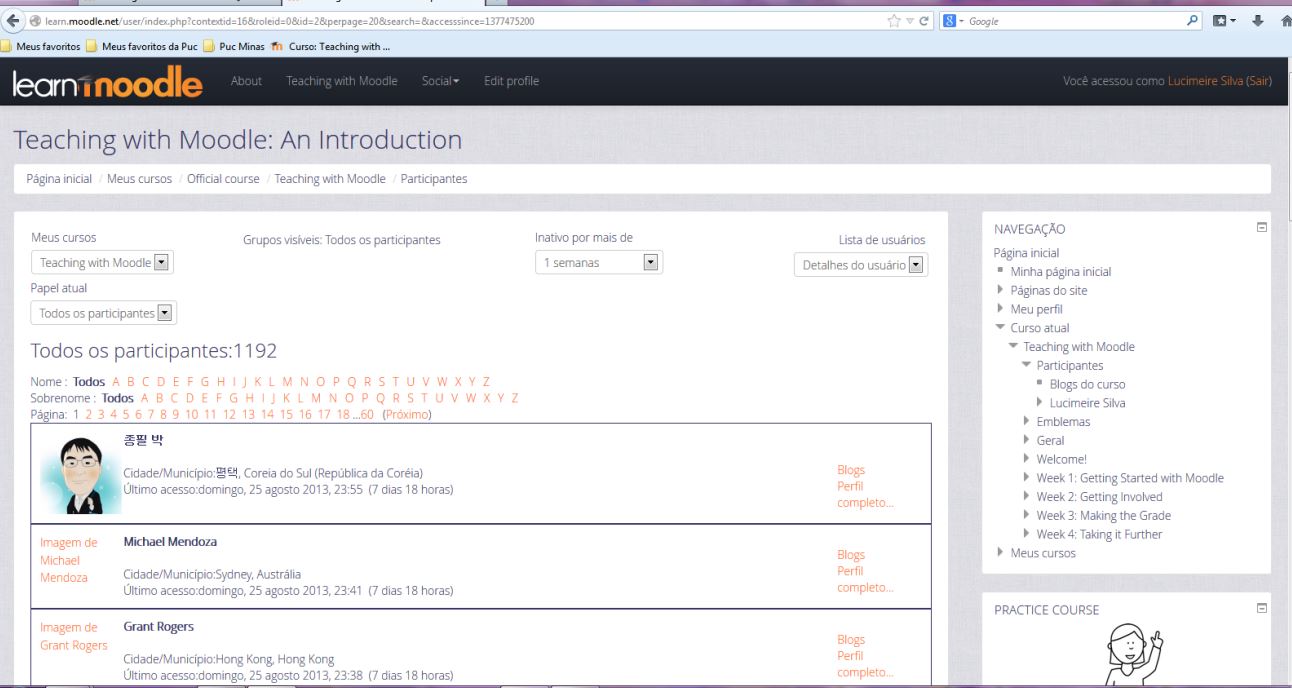This screenshot has height=688, width=1292.
Task: Open Blogs link for 종필 박
Action: pos(851,469)
